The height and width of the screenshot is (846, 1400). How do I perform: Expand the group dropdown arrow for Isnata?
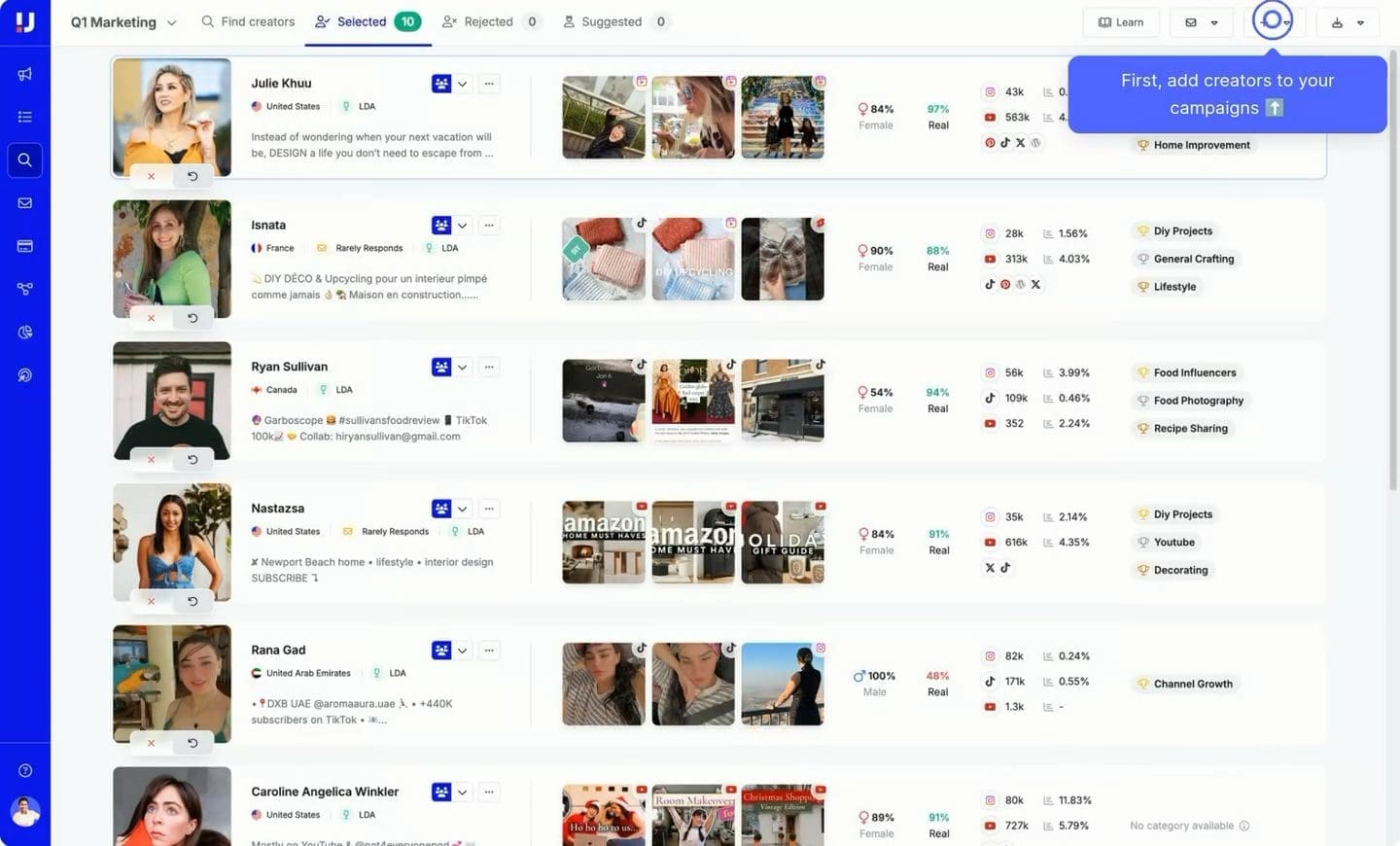[x=463, y=226]
